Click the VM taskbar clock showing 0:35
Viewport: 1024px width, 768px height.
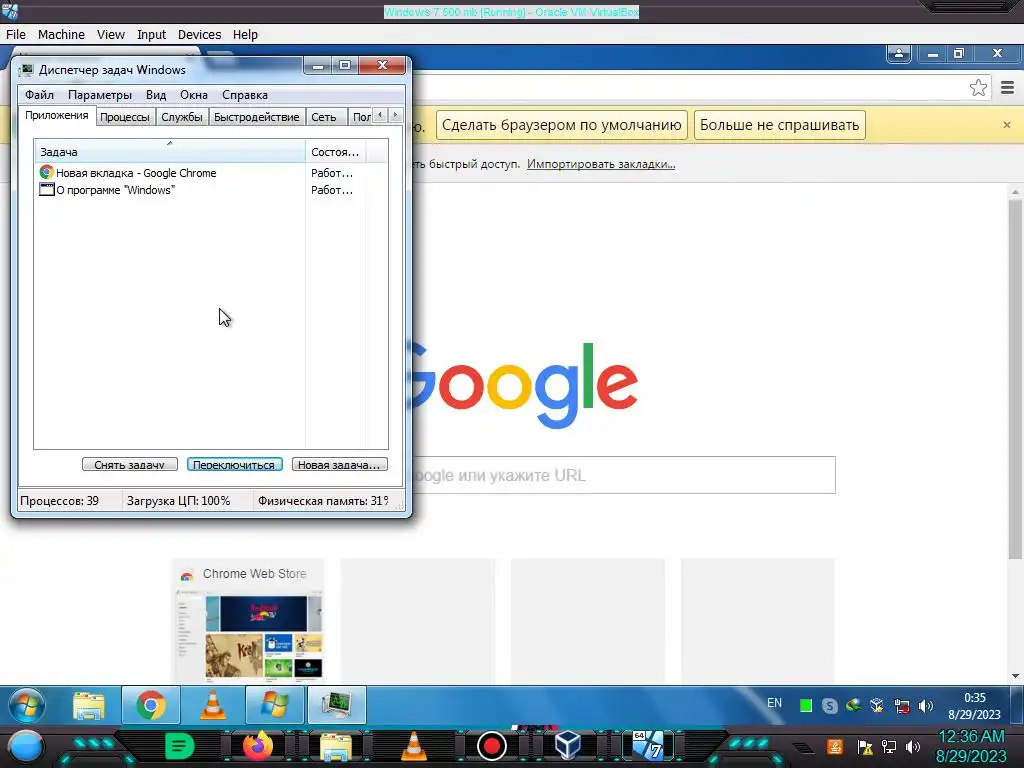pyautogui.click(x=974, y=705)
